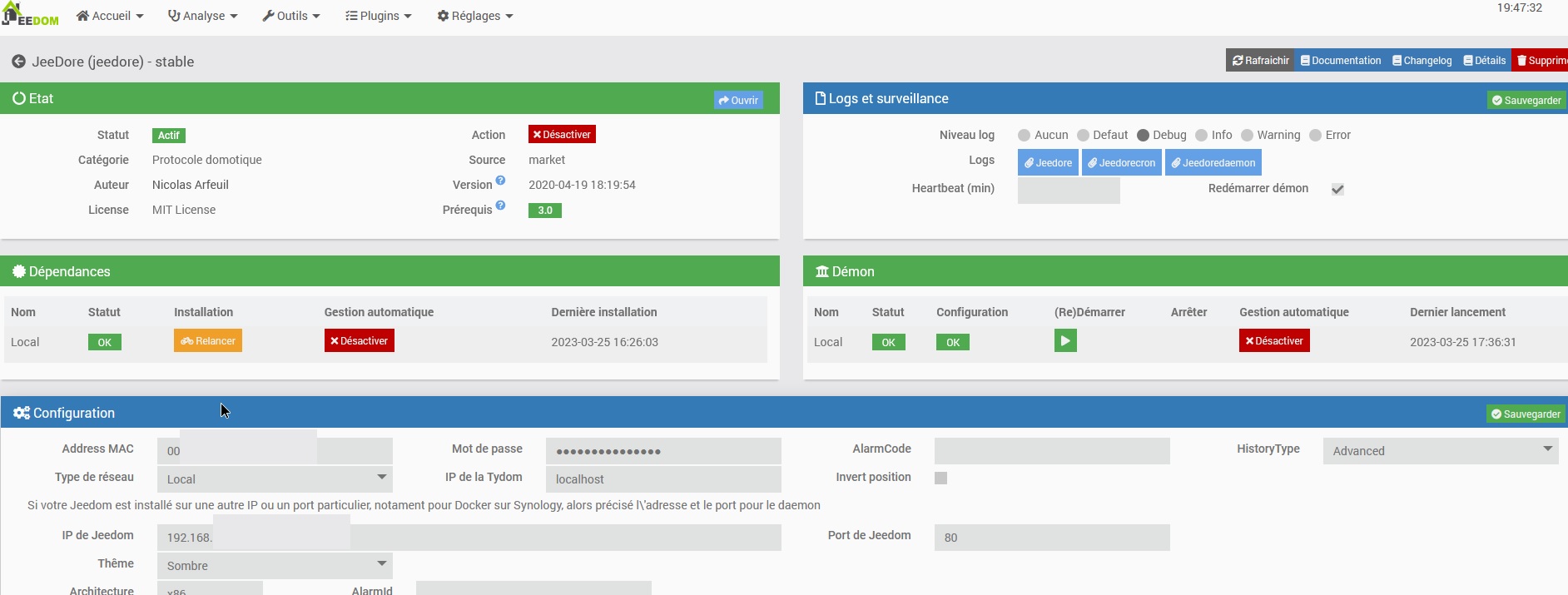Expand the Thème dropdown
1568x595 pixels.
(275, 566)
